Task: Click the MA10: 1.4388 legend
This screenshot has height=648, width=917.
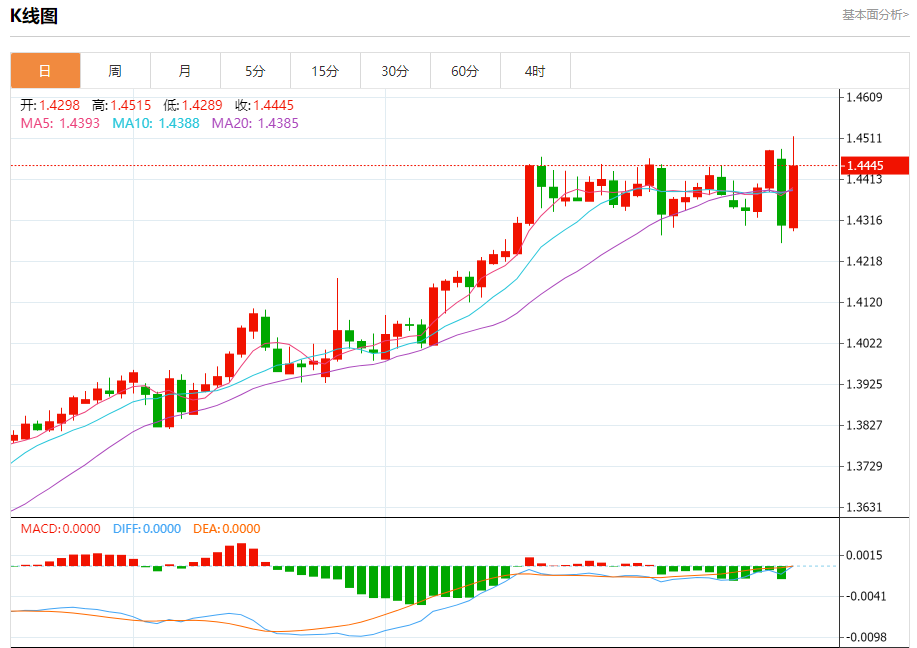Action: [156, 123]
